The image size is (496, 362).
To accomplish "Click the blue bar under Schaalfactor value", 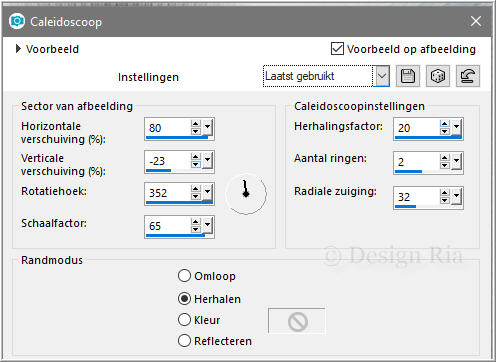I will pos(176,235).
